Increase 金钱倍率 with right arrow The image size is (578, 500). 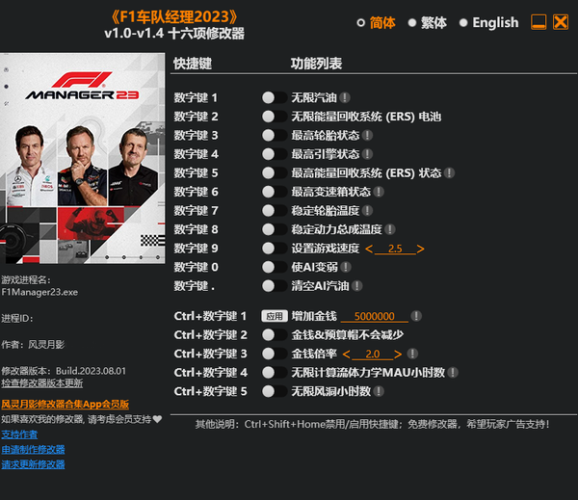tap(398, 354)
